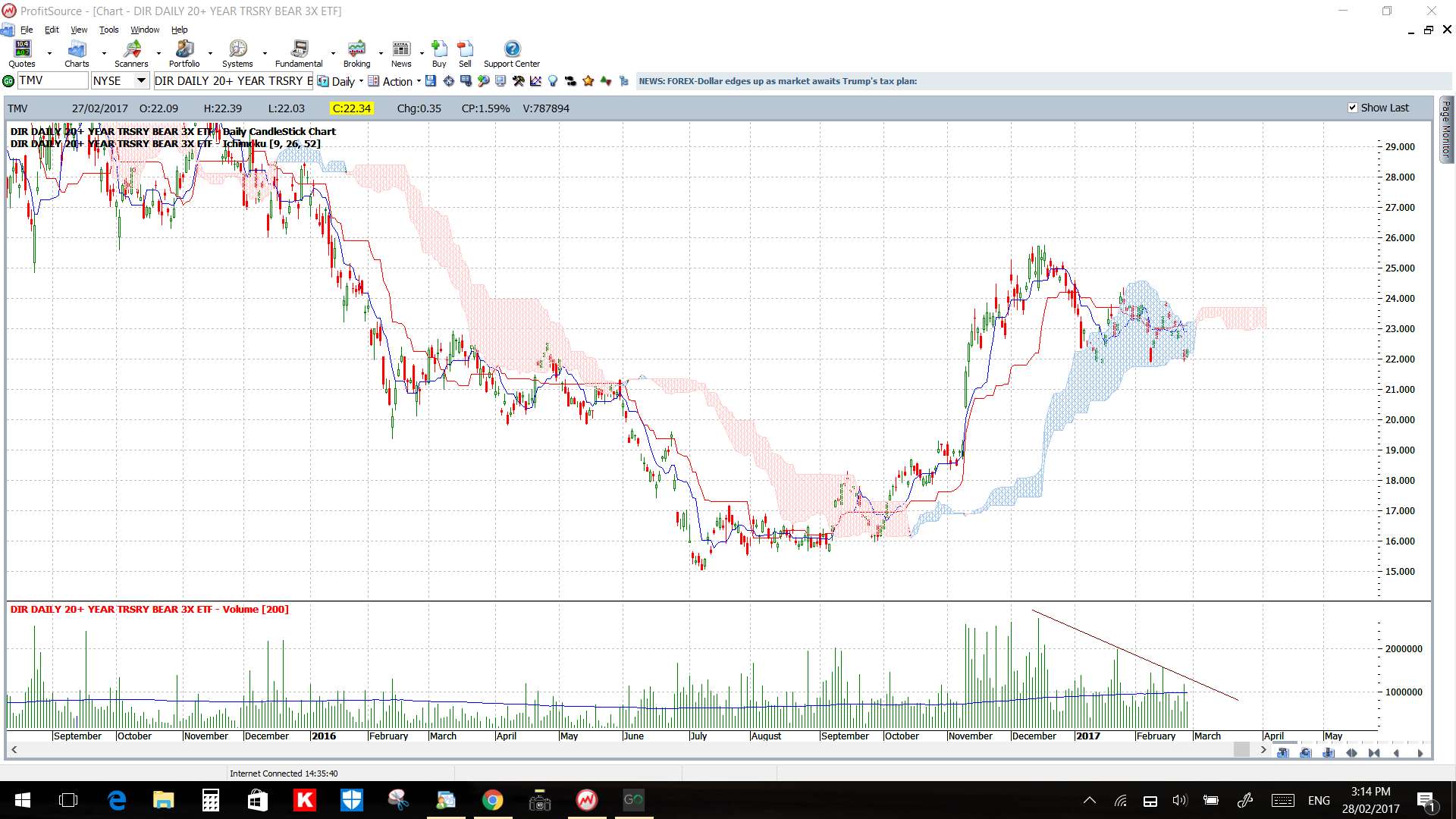Click the step right arrow below chart

point(1420,753)
